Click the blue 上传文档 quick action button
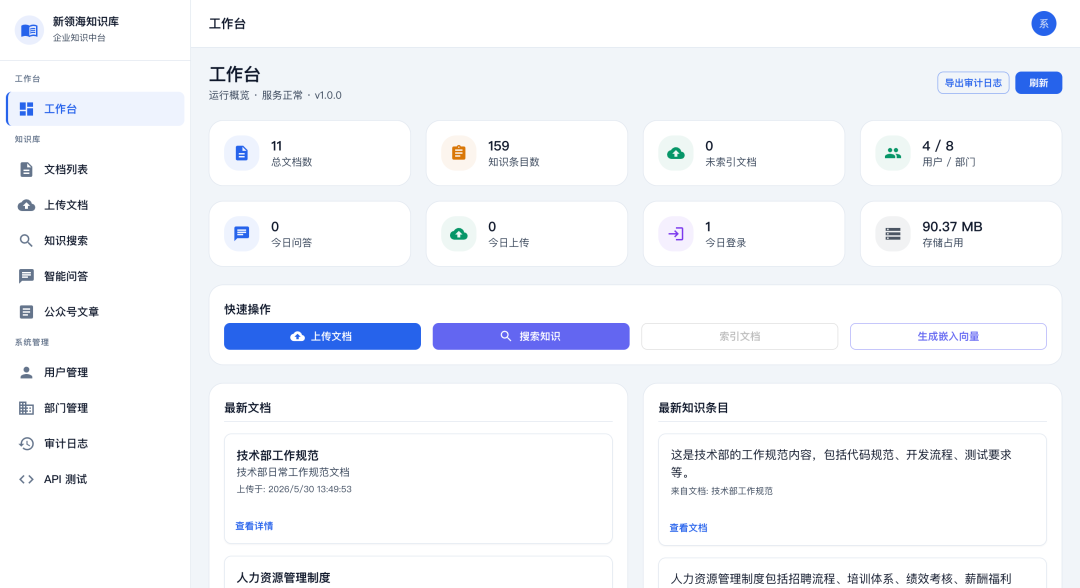1080x588 pixels. pos(322,336)
